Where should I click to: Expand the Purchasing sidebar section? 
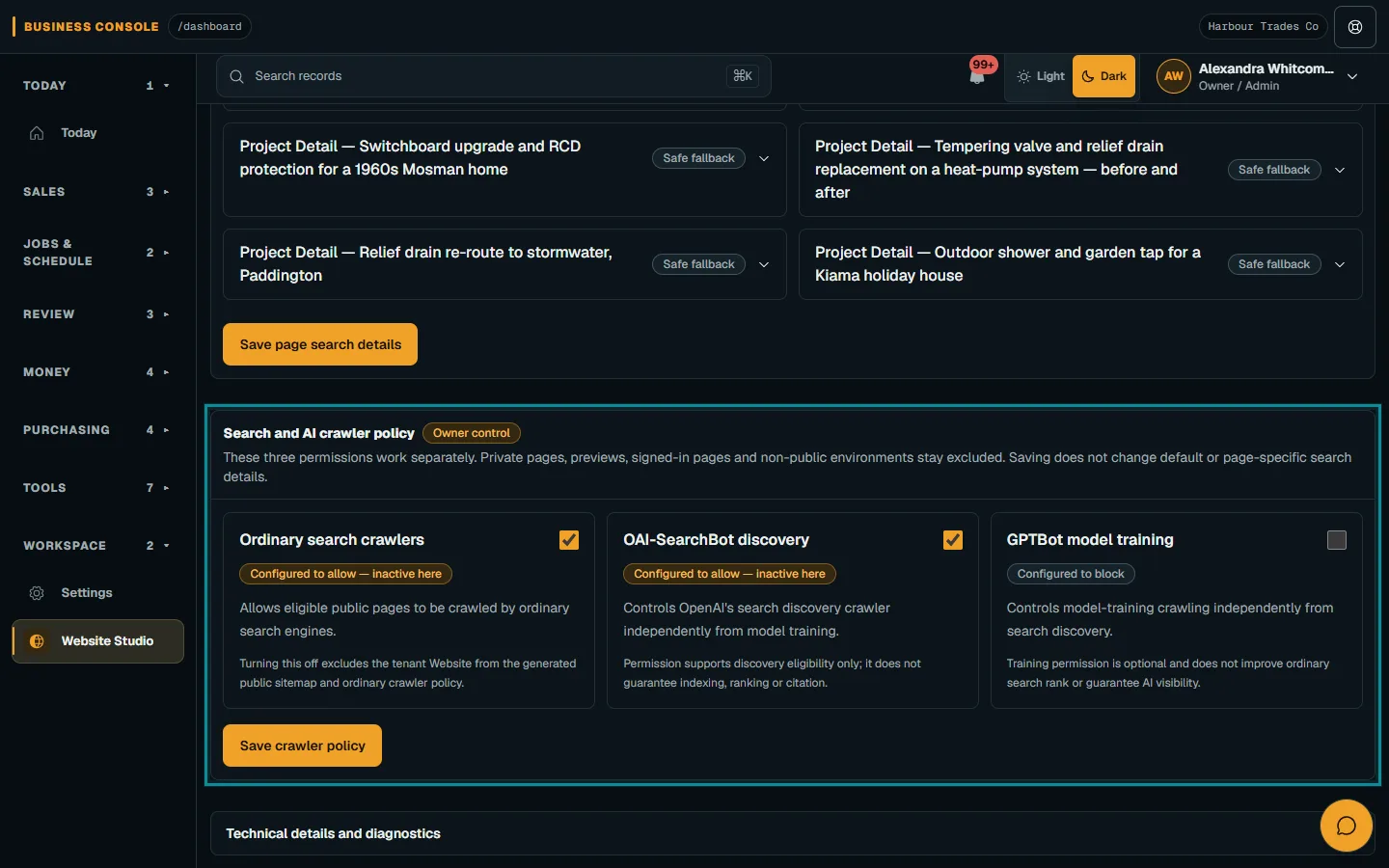pyautogui.click(x=97, y=430)
